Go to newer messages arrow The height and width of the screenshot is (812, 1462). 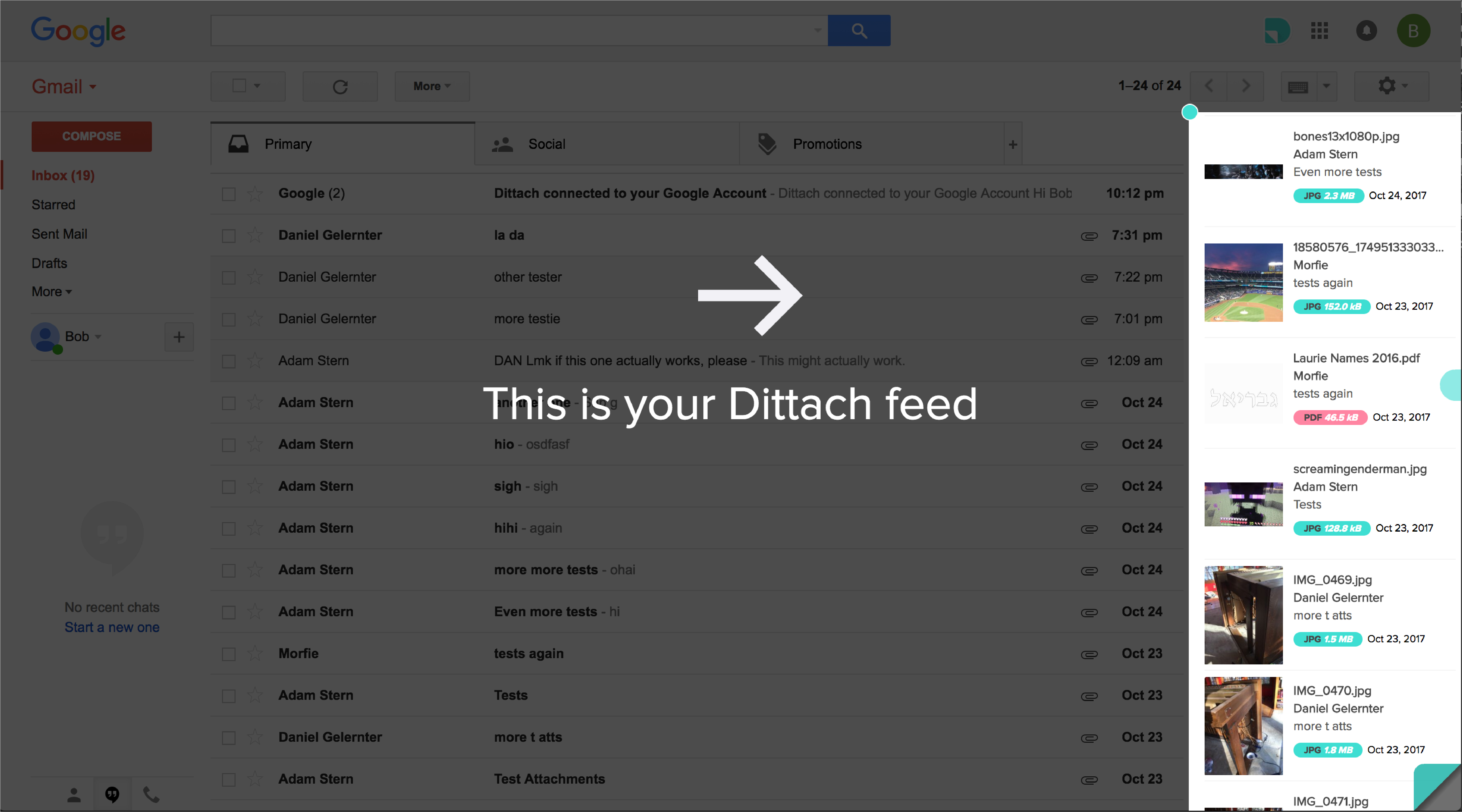coord(1209,86)
